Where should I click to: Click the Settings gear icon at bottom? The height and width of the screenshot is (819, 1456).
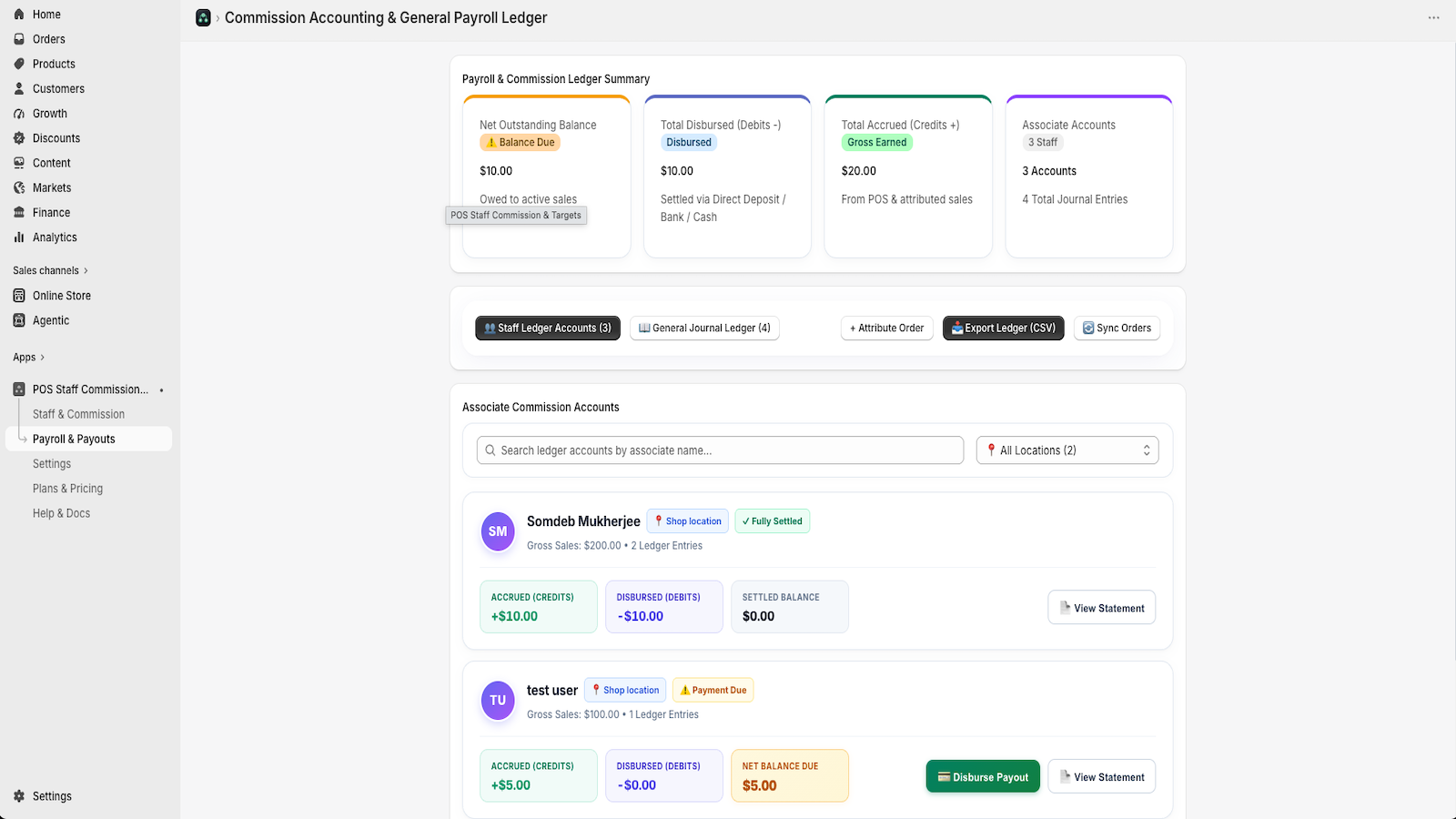tap(19, 796)
